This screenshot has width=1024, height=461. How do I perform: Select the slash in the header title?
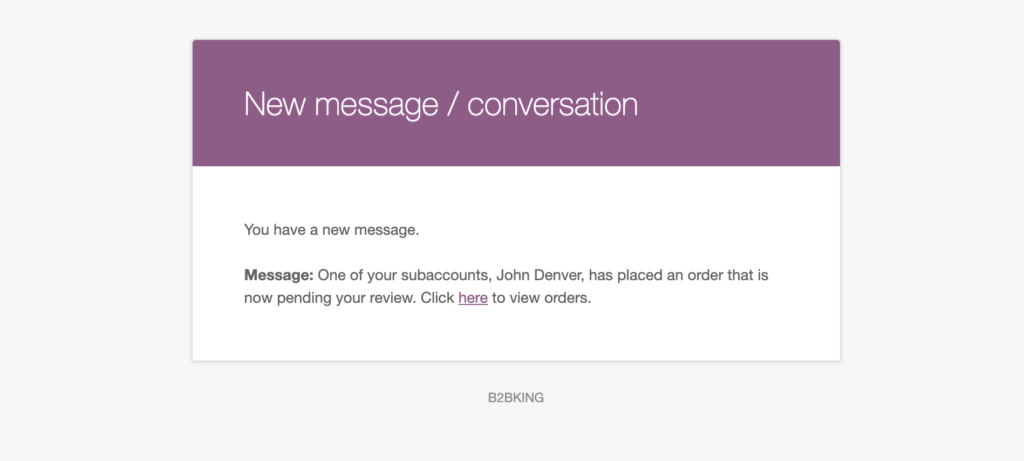tap(452, 104)
